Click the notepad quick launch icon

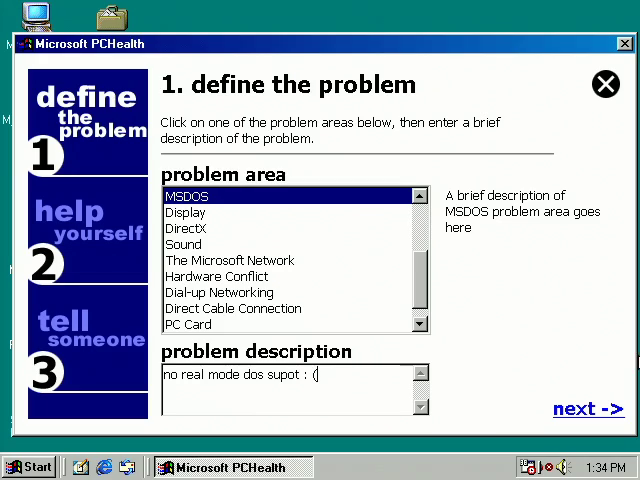(x=81, y=467)
